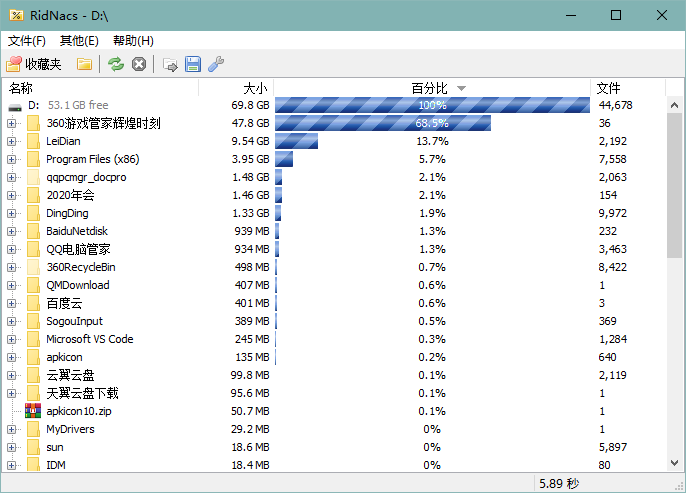The image size is (686, 493).
Task: Maximize the RidNacs window
Action: click(x=616, y=15)
